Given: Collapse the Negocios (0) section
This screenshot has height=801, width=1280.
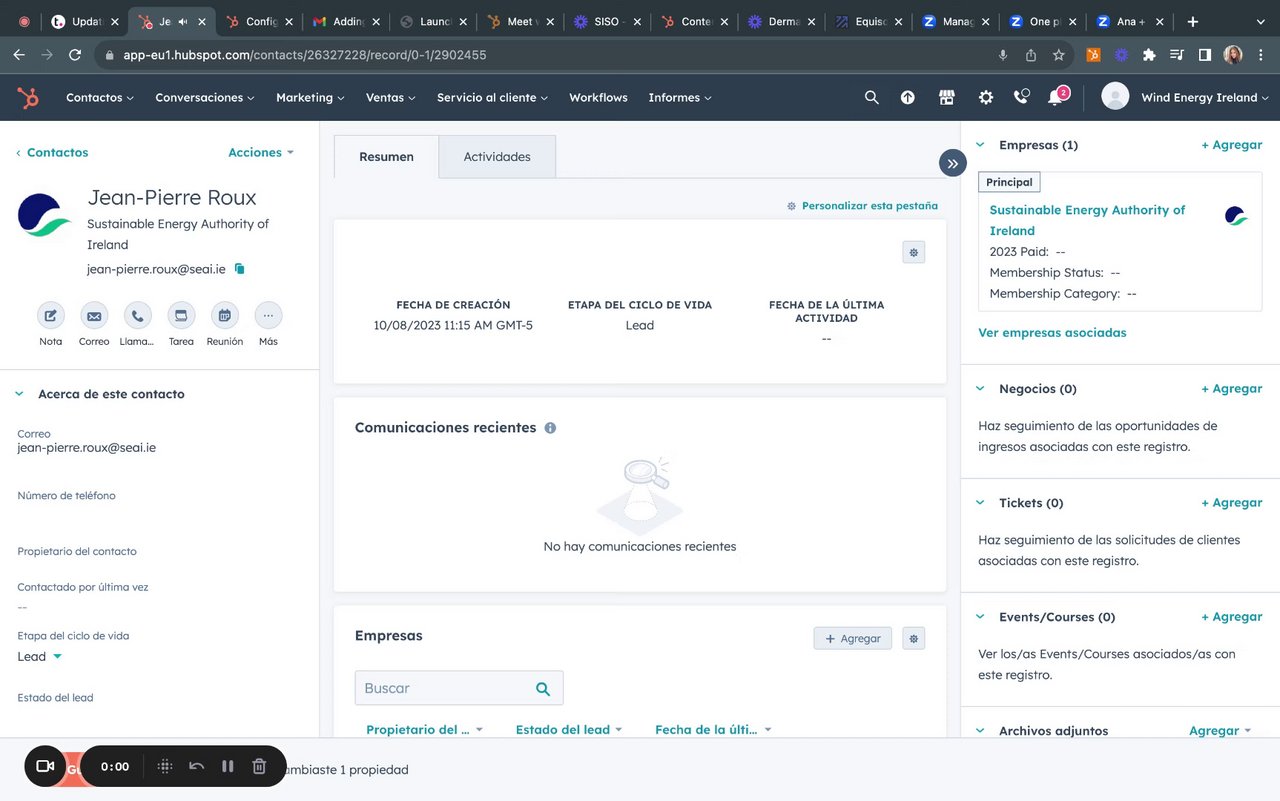Looking at the screenshot, I should [x=980, y=389].
